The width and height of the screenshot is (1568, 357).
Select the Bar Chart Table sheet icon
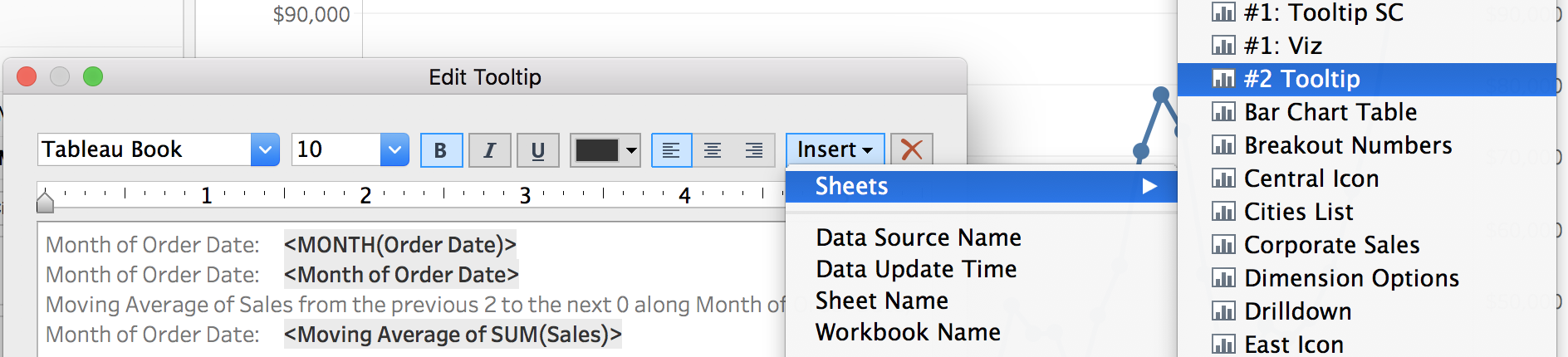coord(1223,112)
